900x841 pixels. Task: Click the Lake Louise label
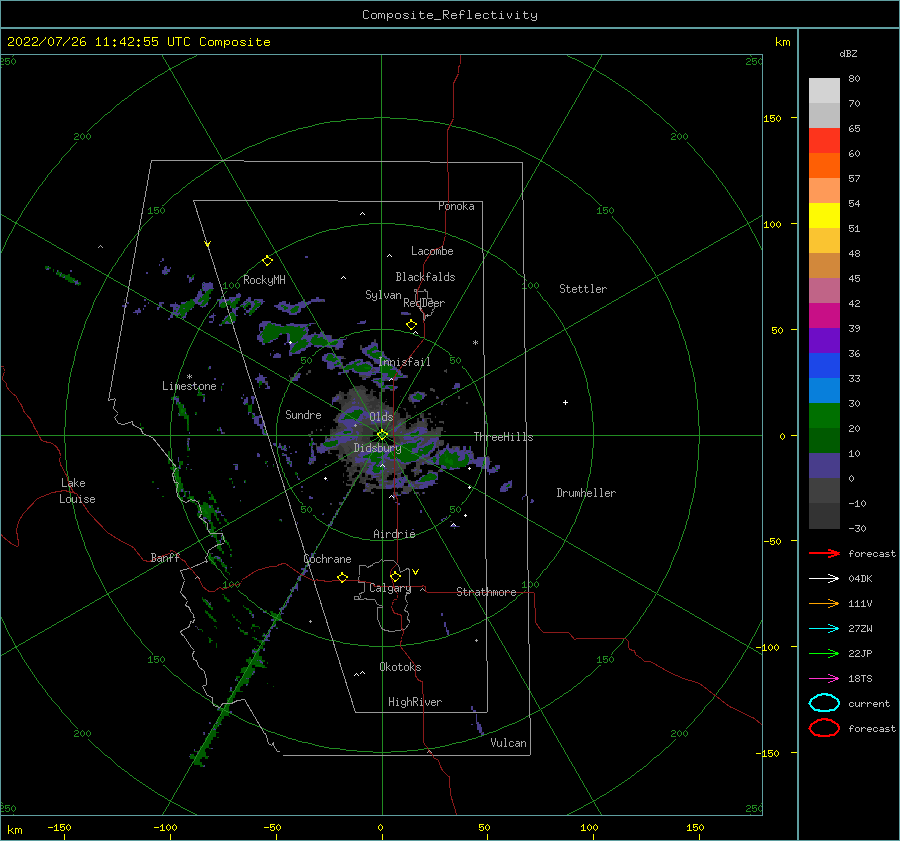[77, 491]
